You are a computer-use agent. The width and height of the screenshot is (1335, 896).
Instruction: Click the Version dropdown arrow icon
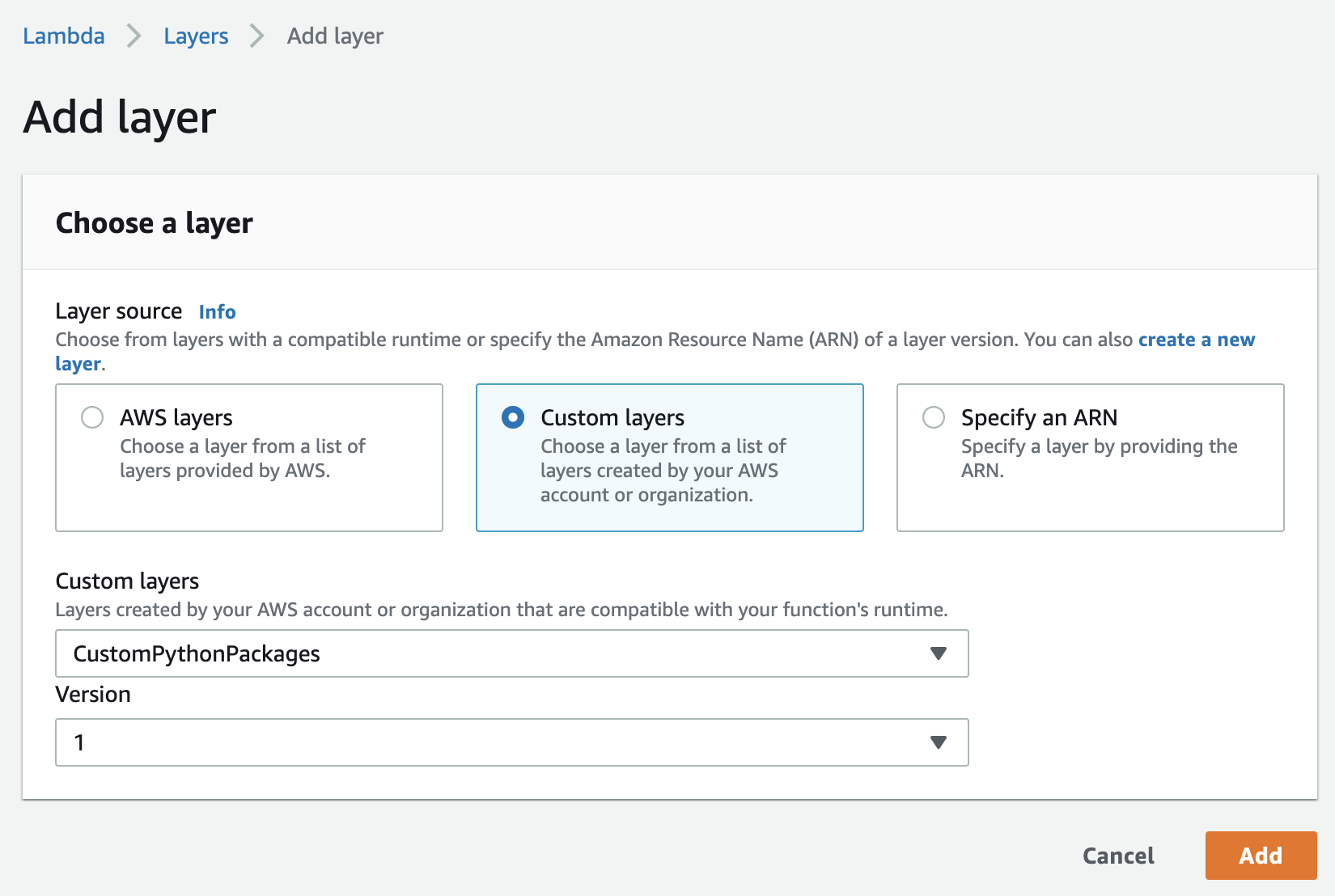(939, 742)
